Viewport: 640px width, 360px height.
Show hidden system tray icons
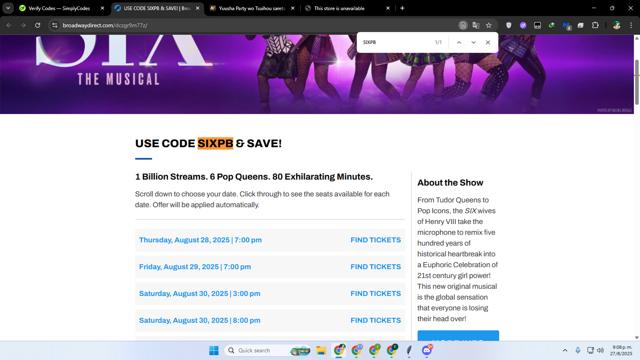coord(565,350)
